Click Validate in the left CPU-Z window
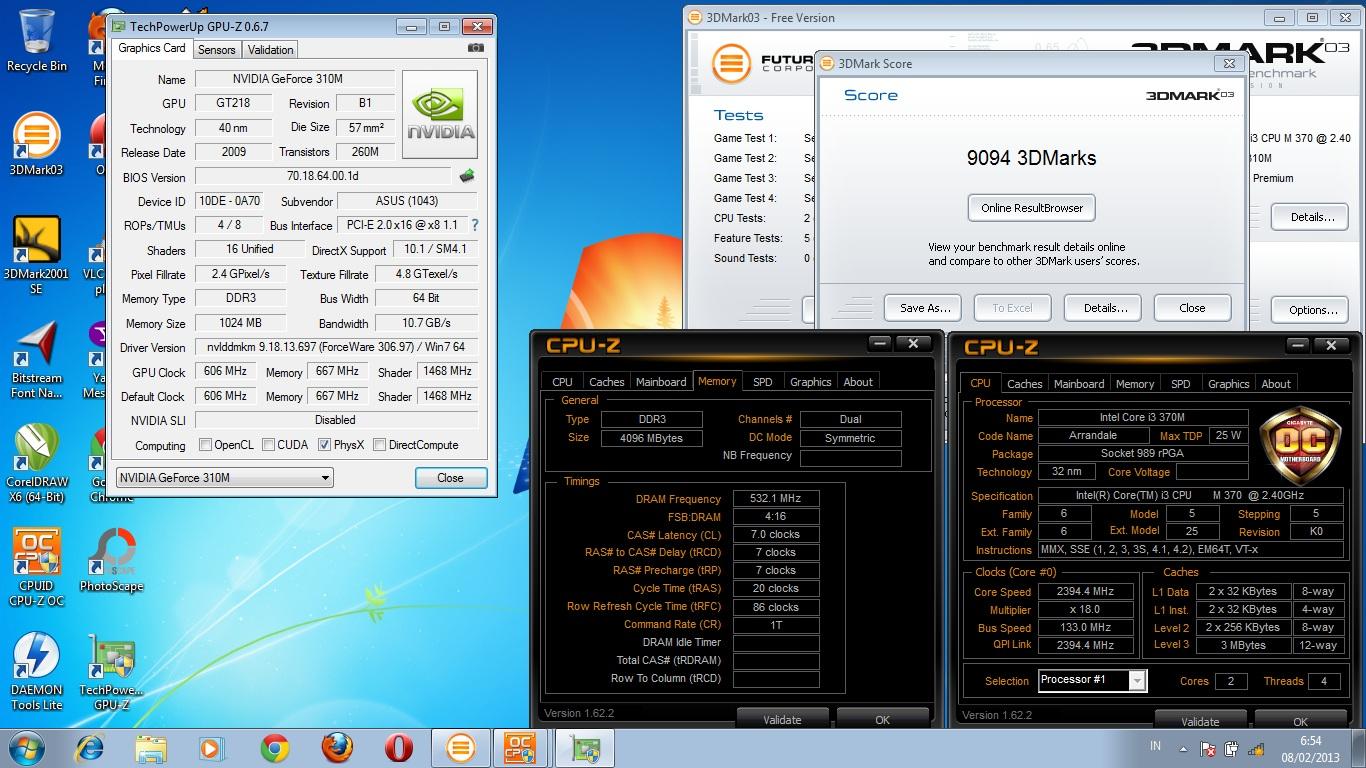 click(x=782, y=719)
